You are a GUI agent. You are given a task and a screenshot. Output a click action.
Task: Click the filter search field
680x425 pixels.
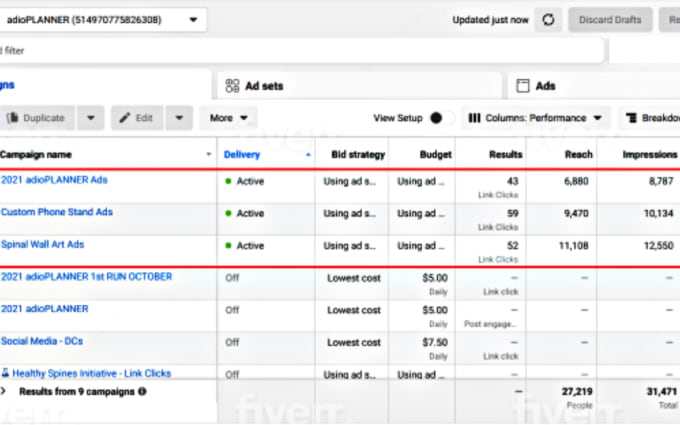pos(301,51)
